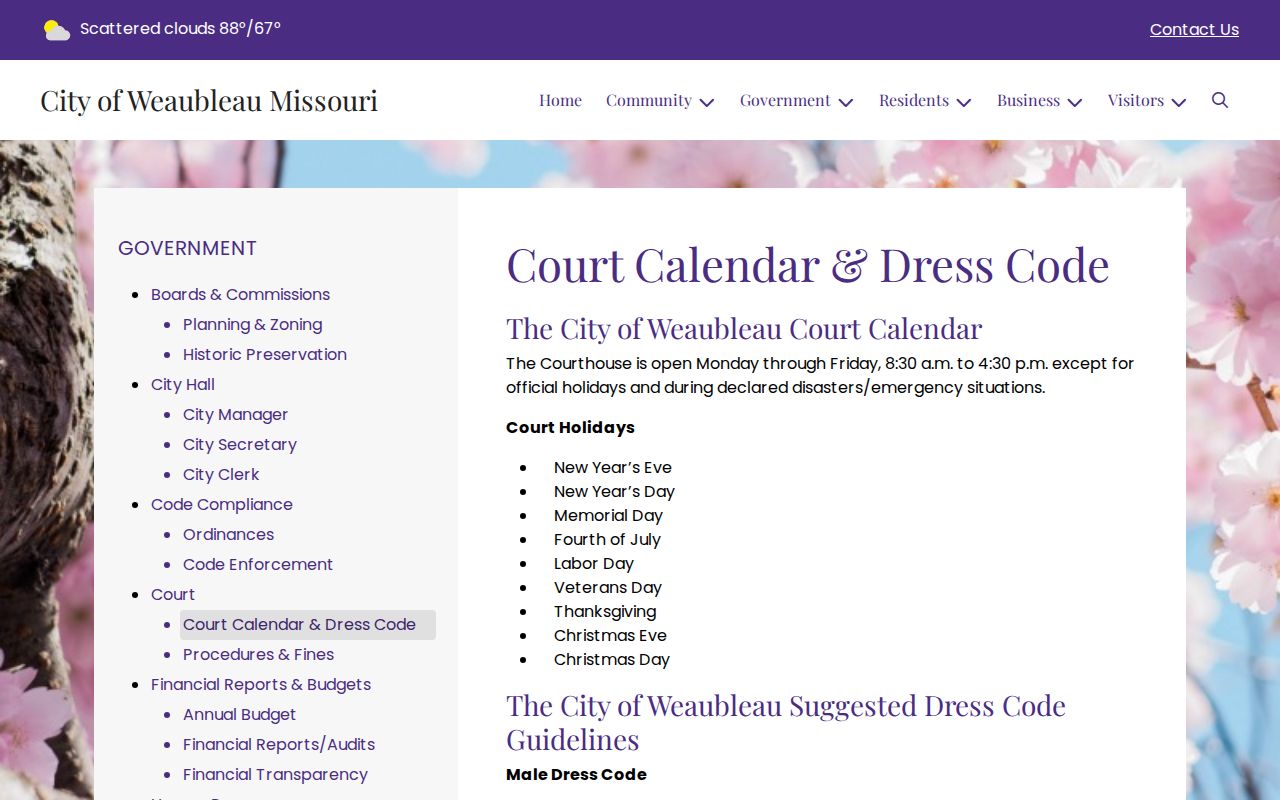Open Historic Preservation link
The width and height of the screenshot is (1280, 800).
(x=265, y=354)
